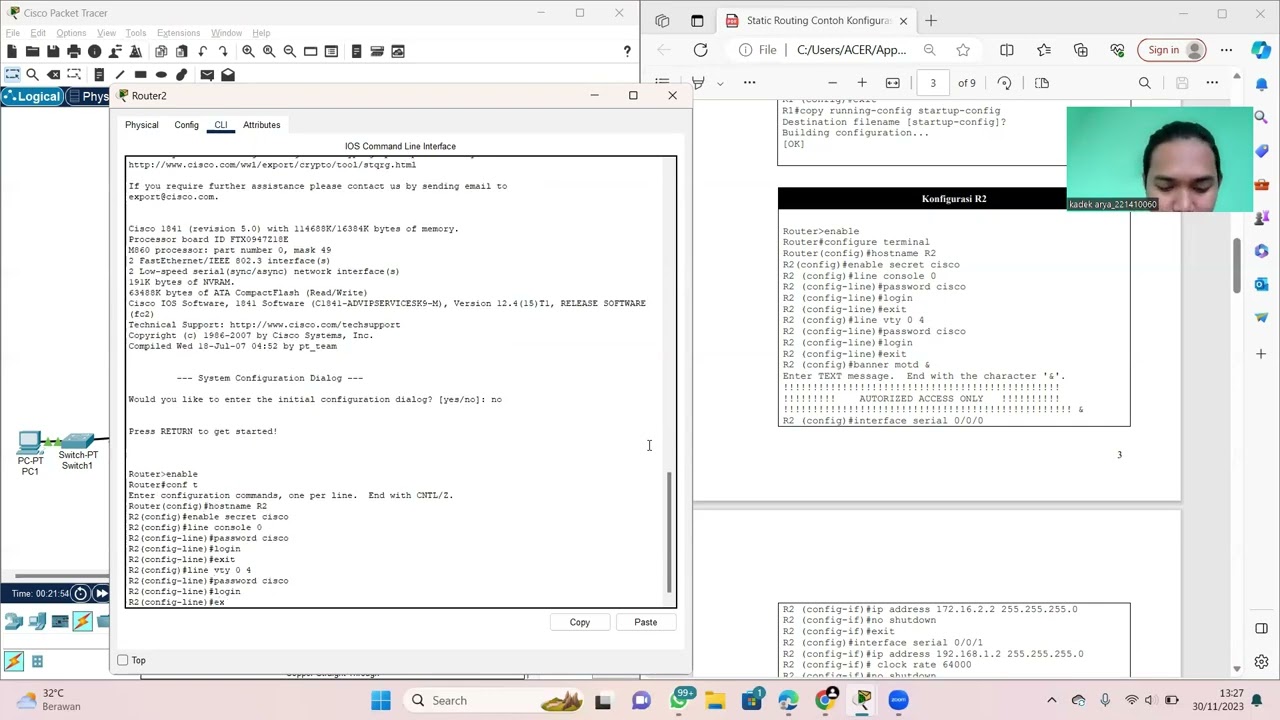The image size is (1280, 720).
Task: Zoom in the Packet Tracer workspace
Action: [248, 51]
